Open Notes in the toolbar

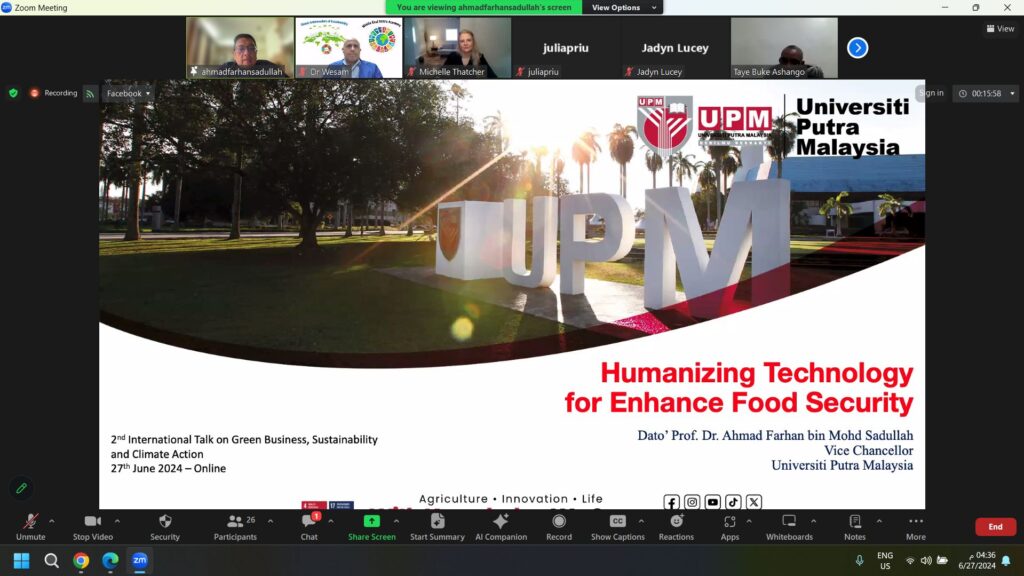pyautogui.click(x=854, y=526)
